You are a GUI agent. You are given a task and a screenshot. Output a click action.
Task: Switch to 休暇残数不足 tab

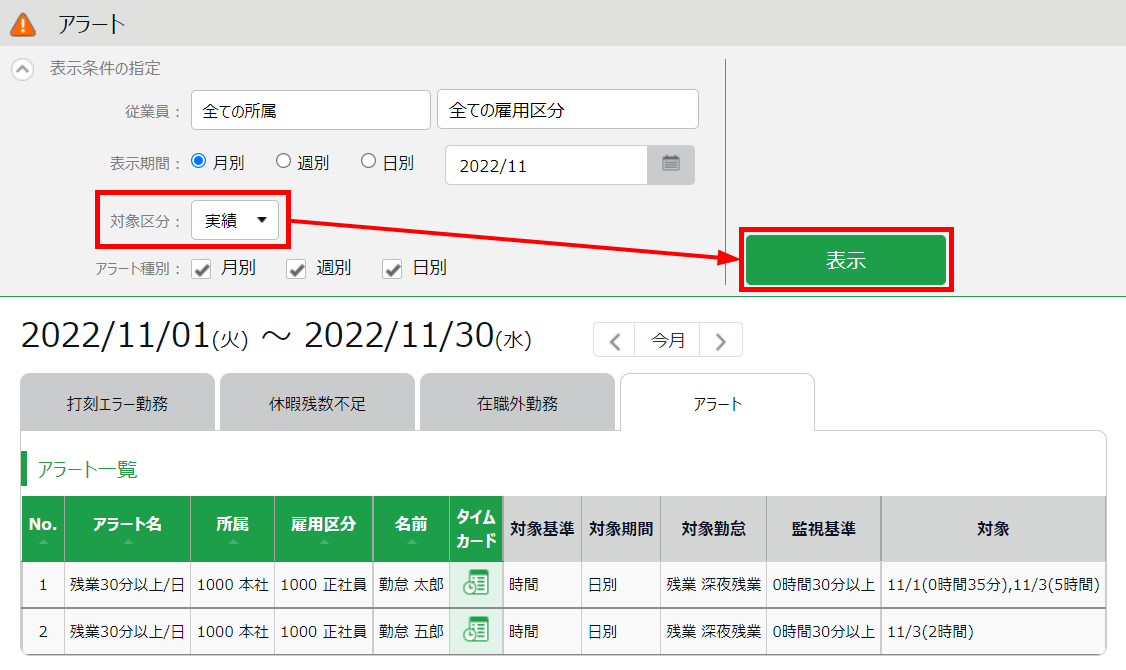tap(317, 403)
